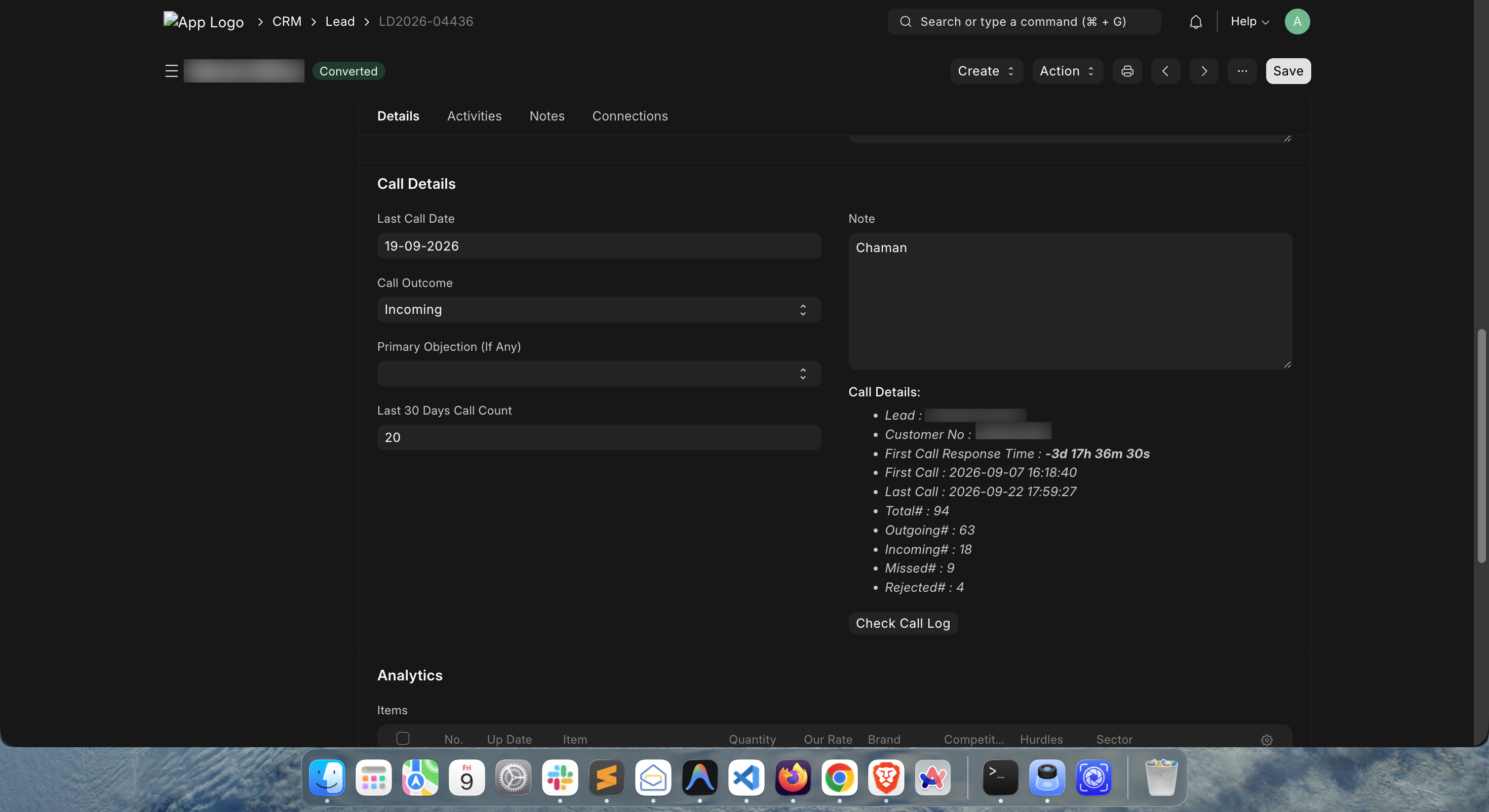
Task: Click the Quantity column header
Action: [752, 740]
